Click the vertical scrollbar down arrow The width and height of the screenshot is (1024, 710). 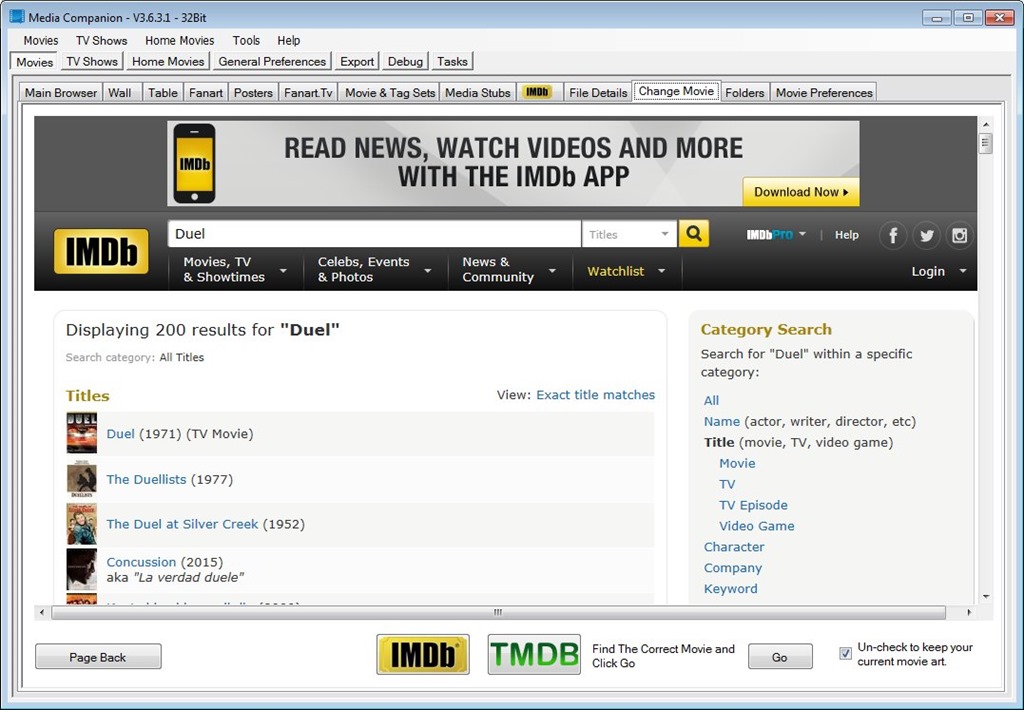[985, 596]
